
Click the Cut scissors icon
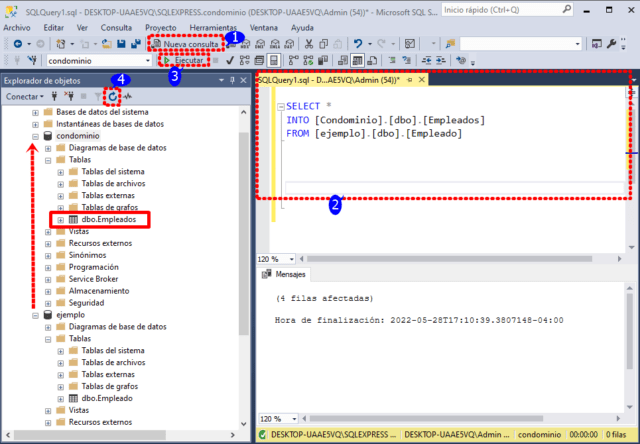(x=309, y=44)
